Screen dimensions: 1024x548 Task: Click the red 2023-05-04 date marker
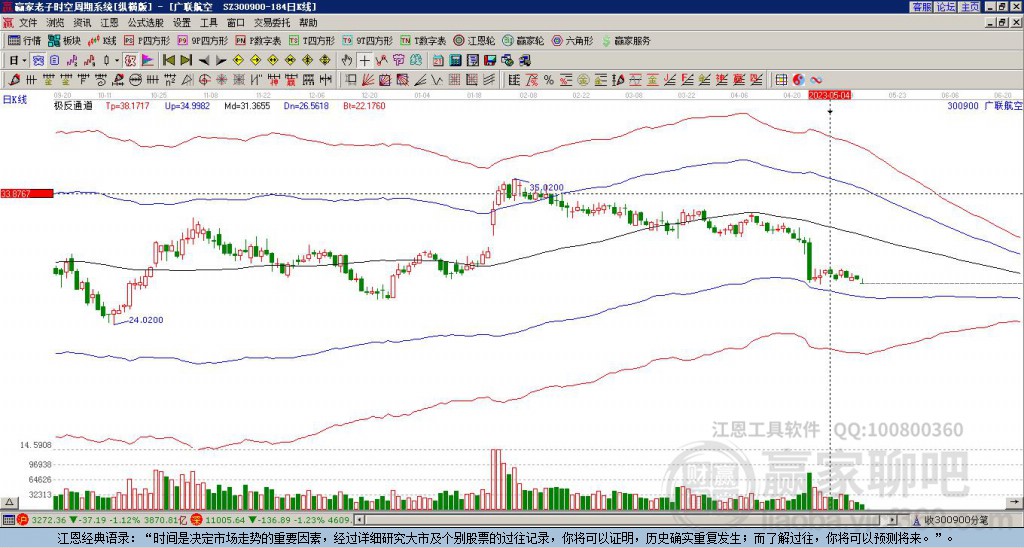point(829,95)
